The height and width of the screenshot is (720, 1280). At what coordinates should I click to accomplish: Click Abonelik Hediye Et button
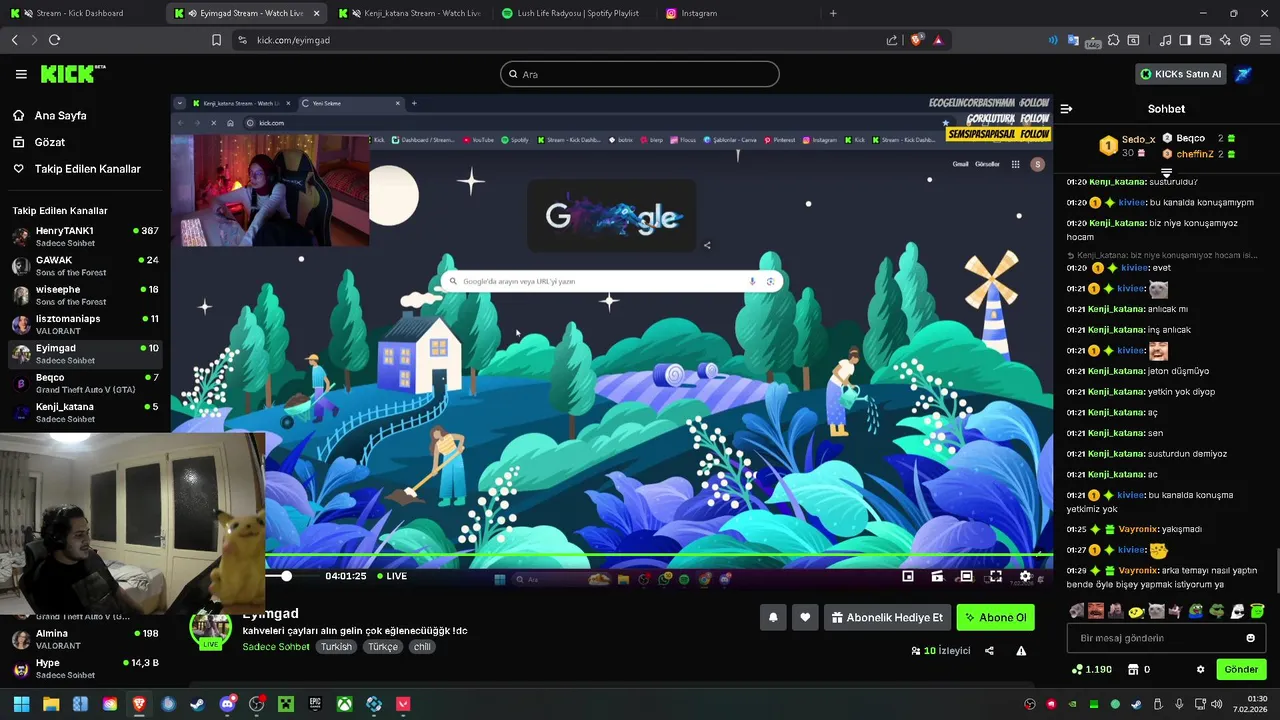[887, 618]
